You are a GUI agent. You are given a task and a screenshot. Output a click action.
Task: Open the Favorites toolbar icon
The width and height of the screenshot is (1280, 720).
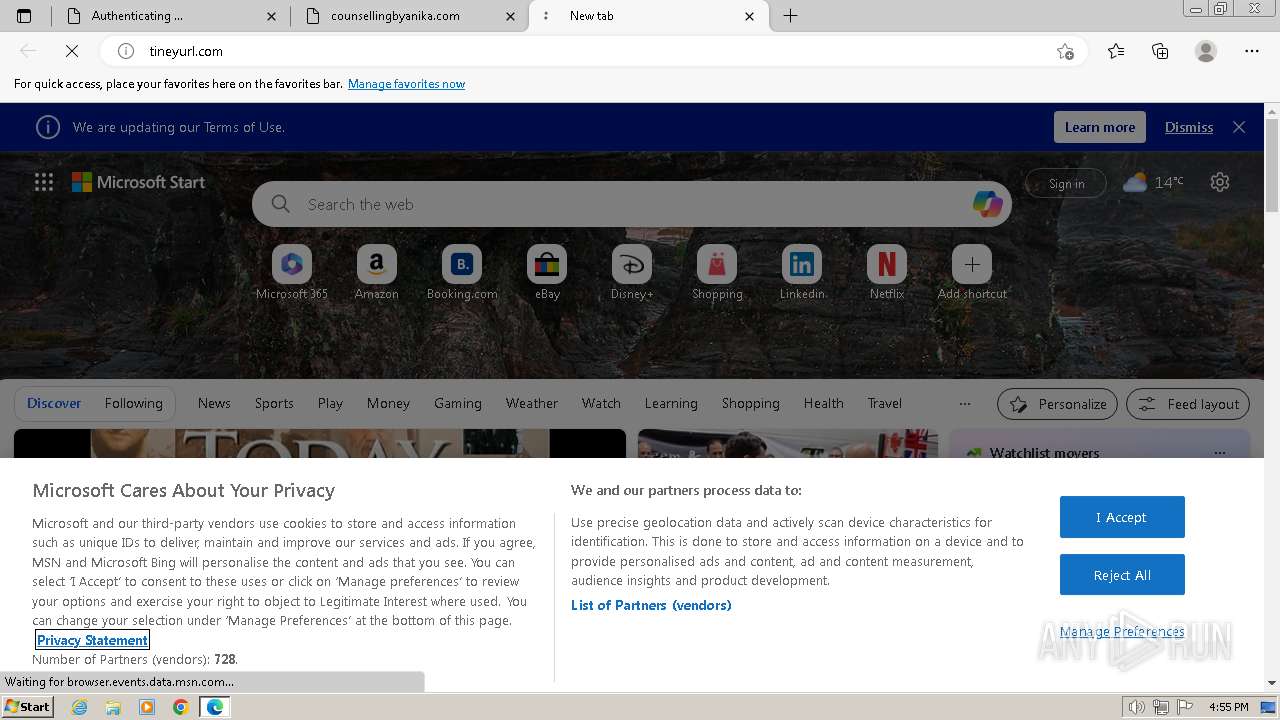(x=1116, y=51)
